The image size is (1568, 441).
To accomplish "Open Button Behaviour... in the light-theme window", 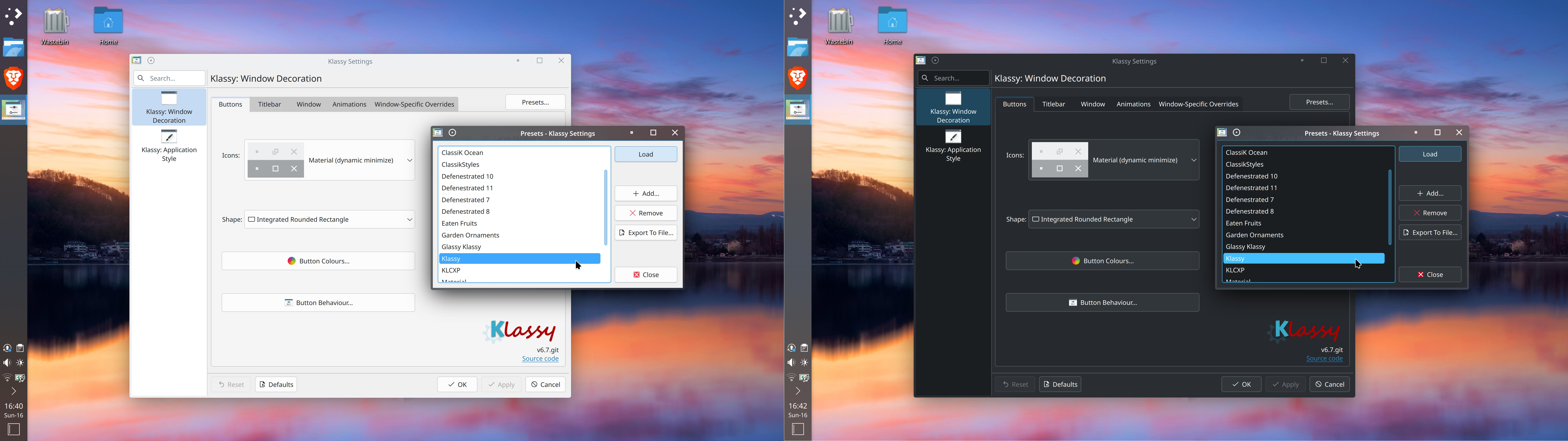I will [x=318, y=303].
